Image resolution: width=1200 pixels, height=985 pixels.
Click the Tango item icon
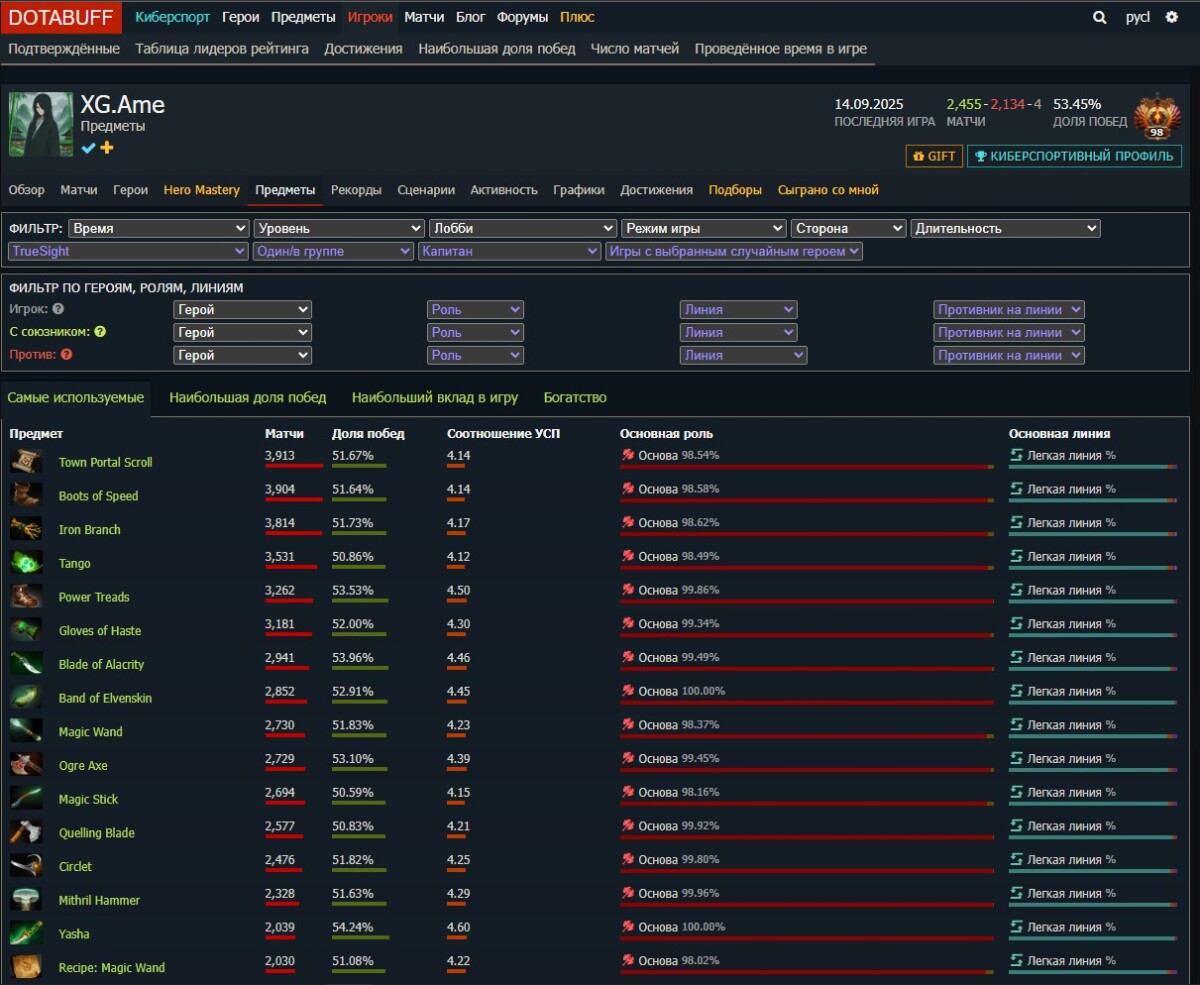[26, 563]
